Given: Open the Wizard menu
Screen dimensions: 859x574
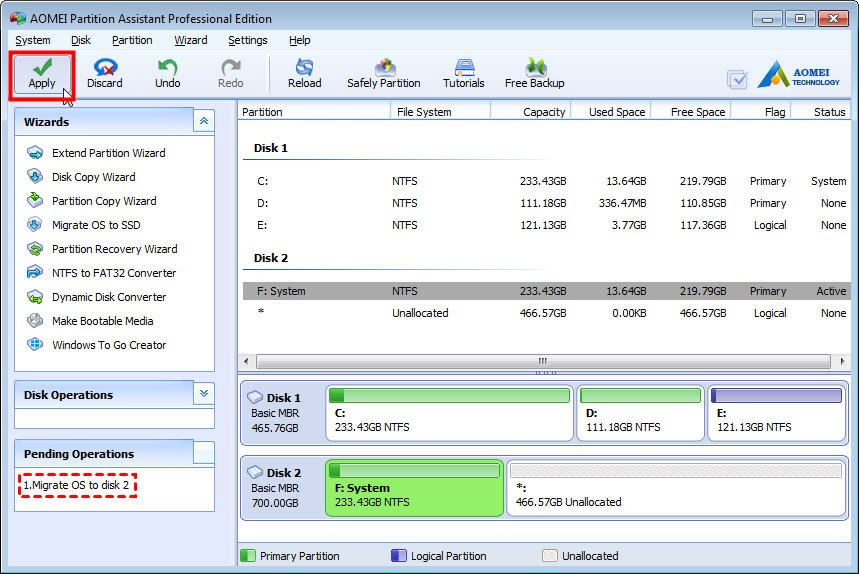Looking at the screenshot, I should 191,40.
